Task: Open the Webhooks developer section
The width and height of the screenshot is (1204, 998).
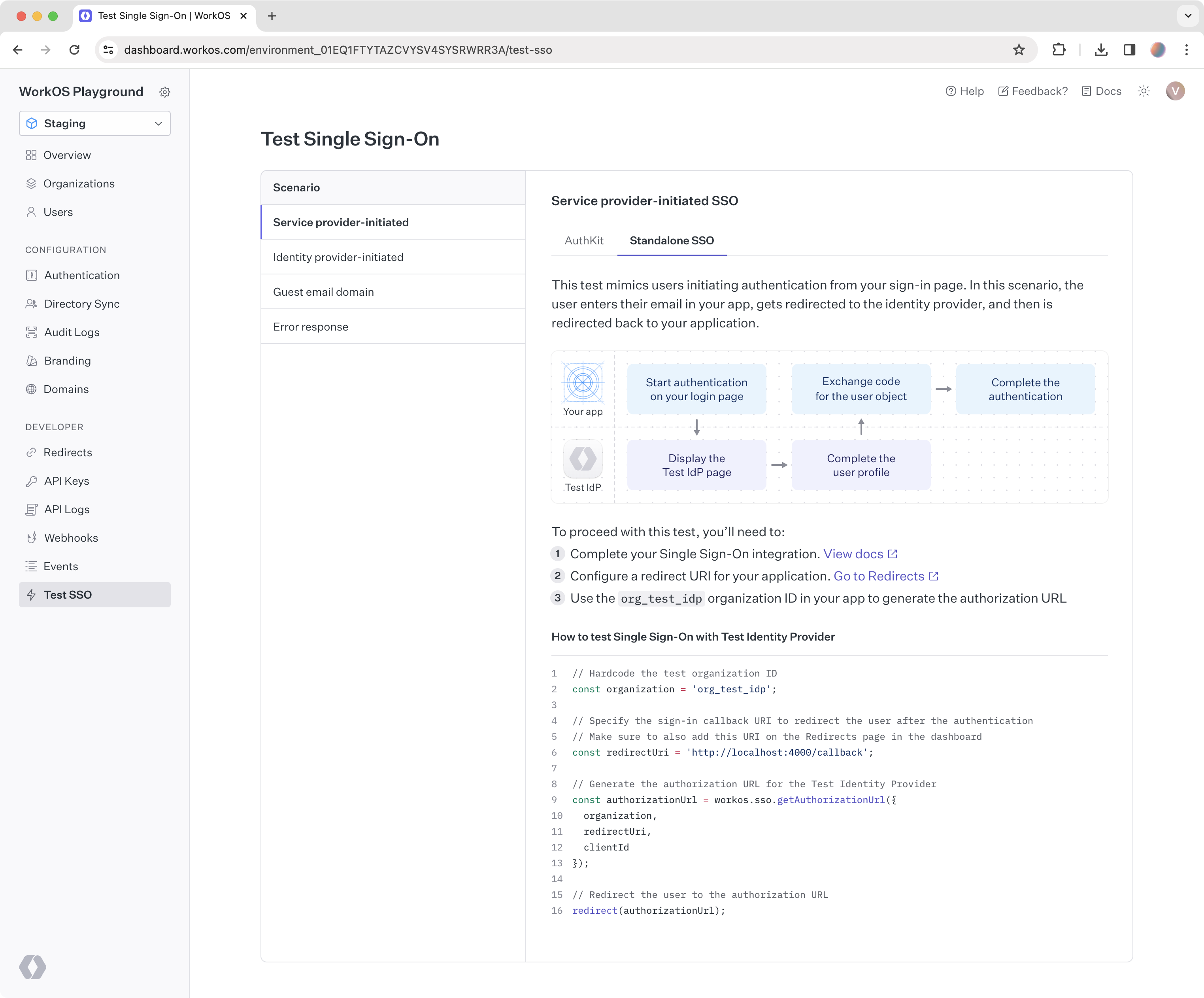Action: (72, 537)
